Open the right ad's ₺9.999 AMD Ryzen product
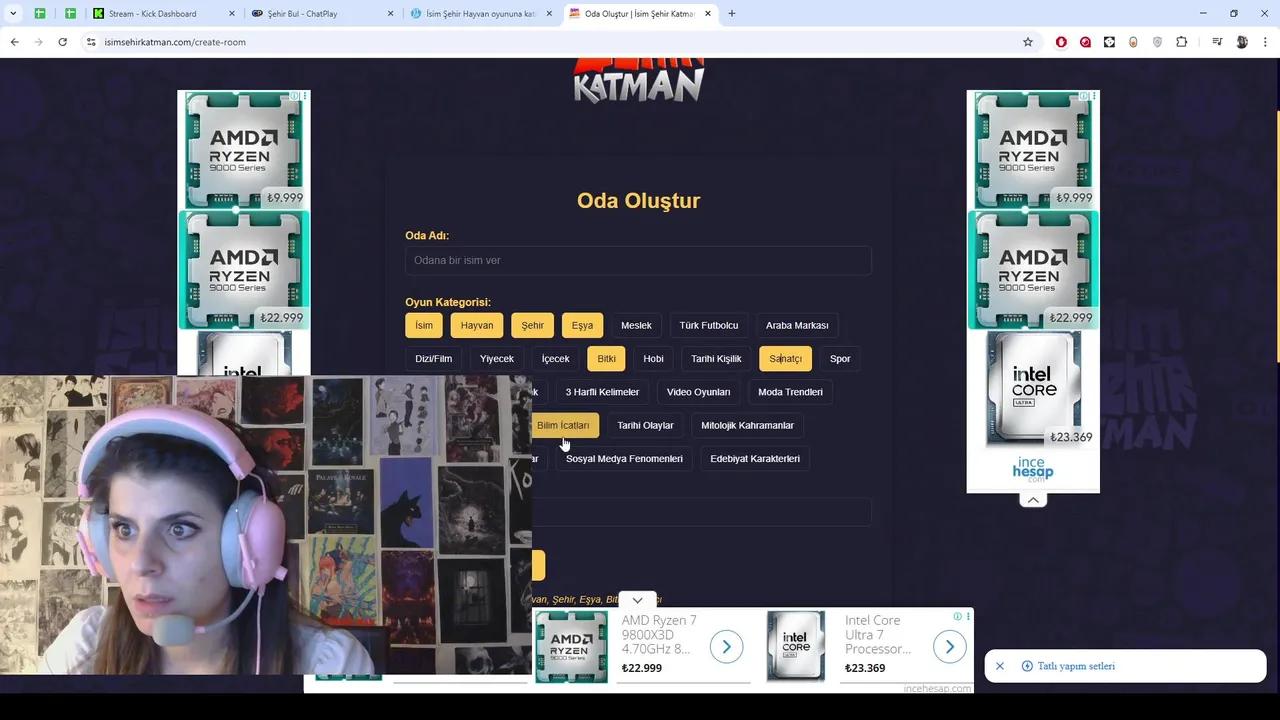Image resolution: width=1280 pixels, height=720 pixels. pos(1033,150)
